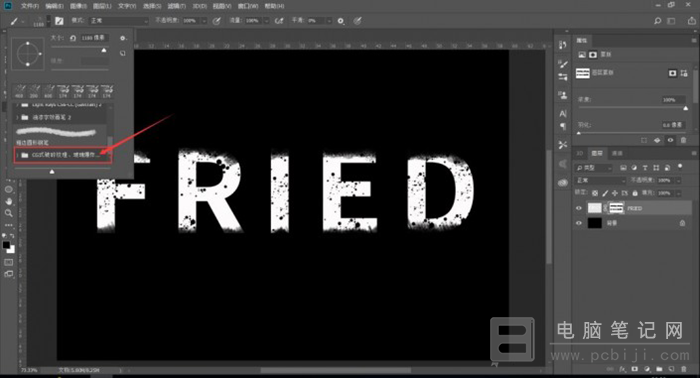This screenshot has width=700, height=378.
Task: Select the first recent brush 468
Action: click(19, 91)
